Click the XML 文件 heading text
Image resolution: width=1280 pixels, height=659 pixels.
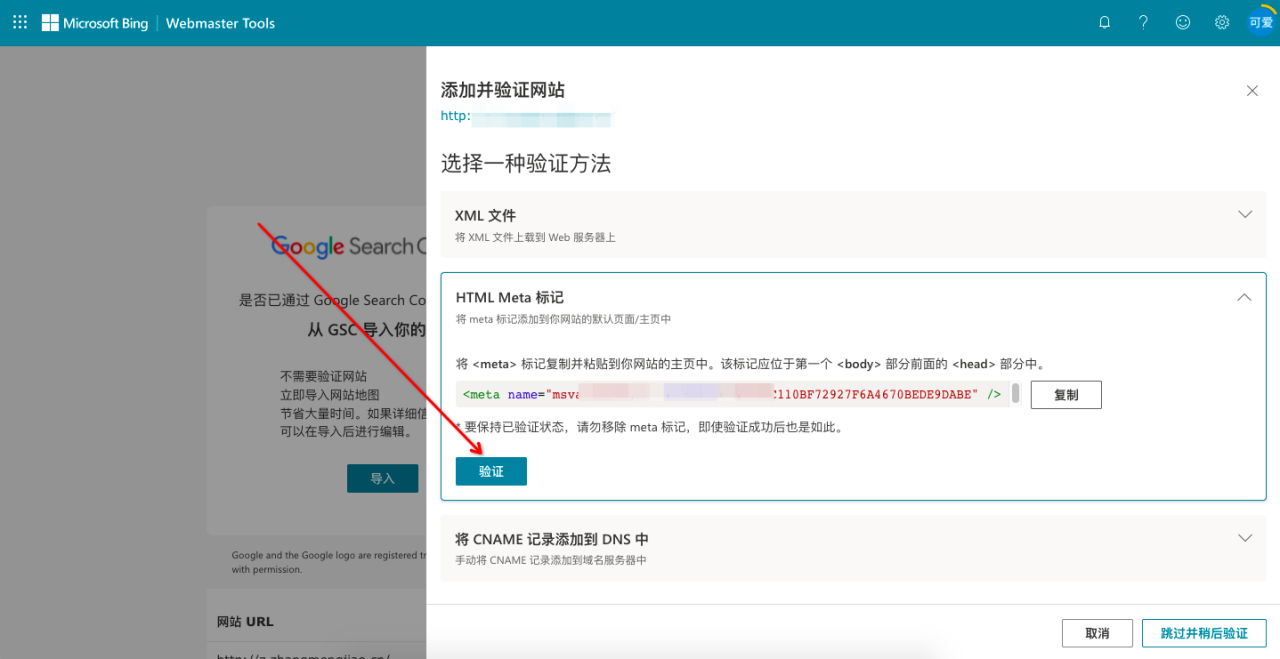point(485,215)
